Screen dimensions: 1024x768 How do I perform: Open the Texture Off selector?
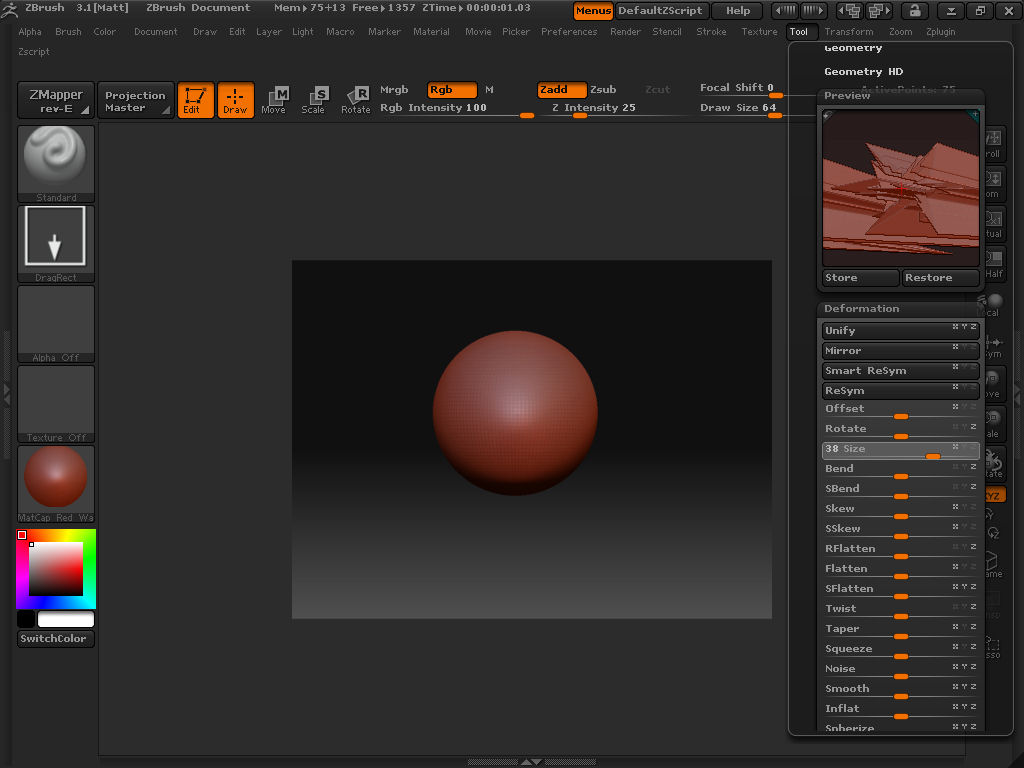pos(56,404)
